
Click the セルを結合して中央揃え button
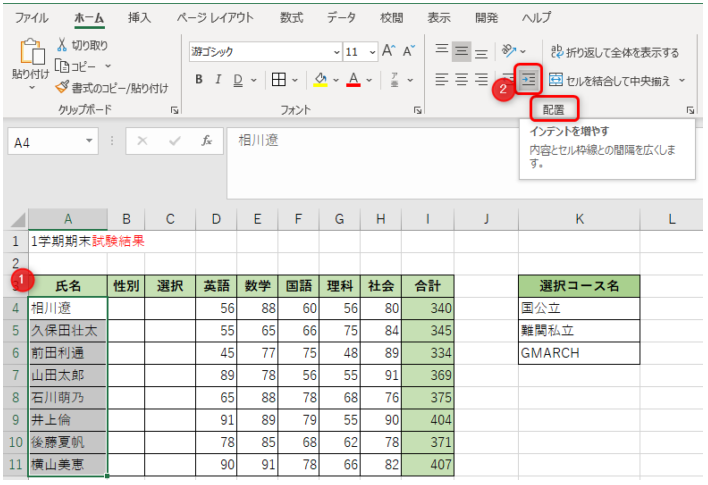tap(610, 80)
